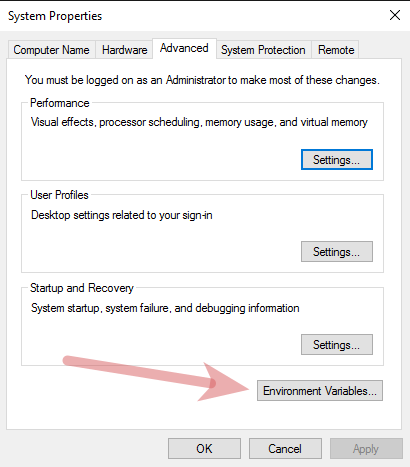Open the Environment Variables dialog
Image resolution: width=410 pixels, height=467 pixels.
[x=320, y=391]
